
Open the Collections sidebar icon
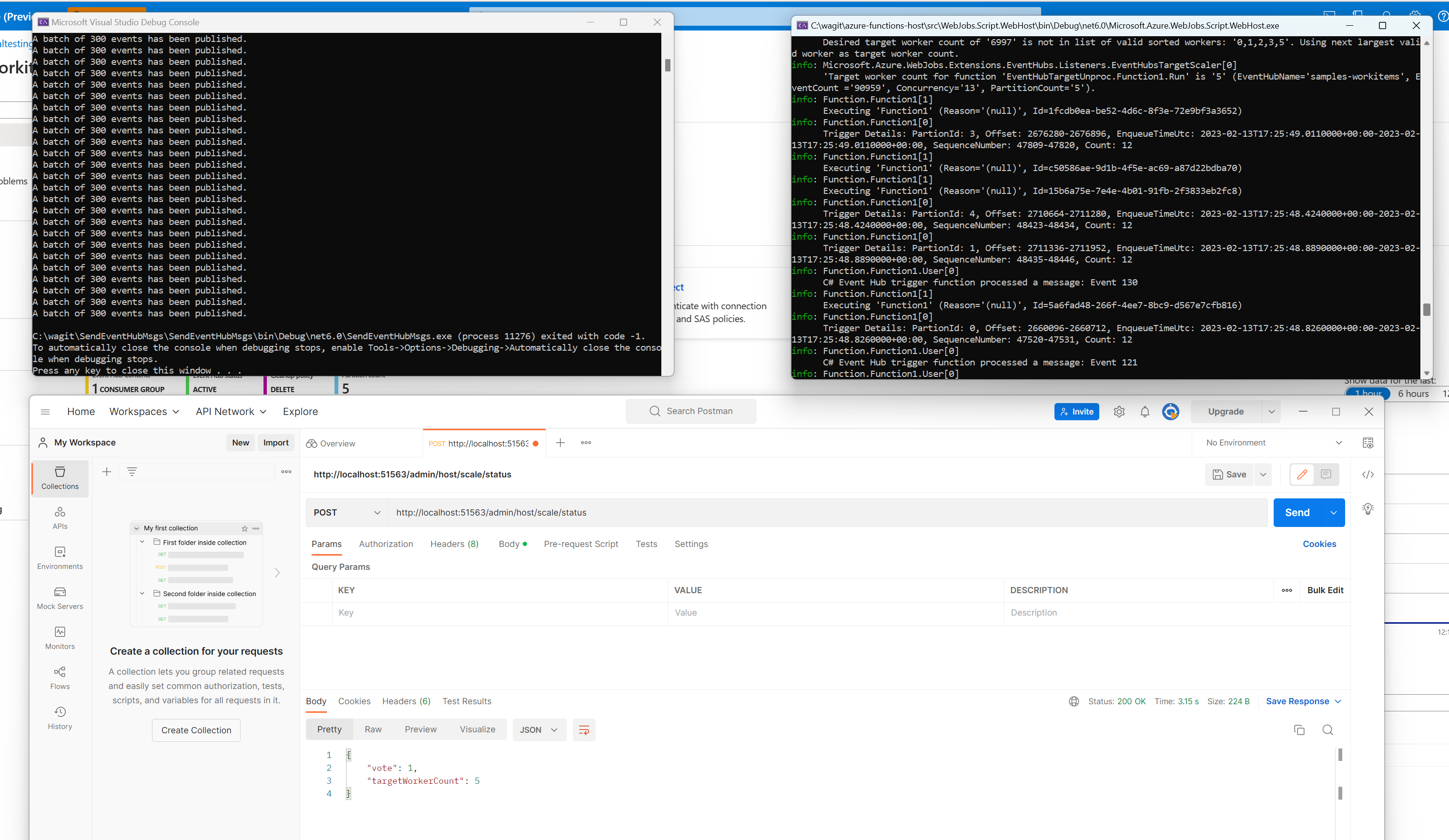[60, 477]
